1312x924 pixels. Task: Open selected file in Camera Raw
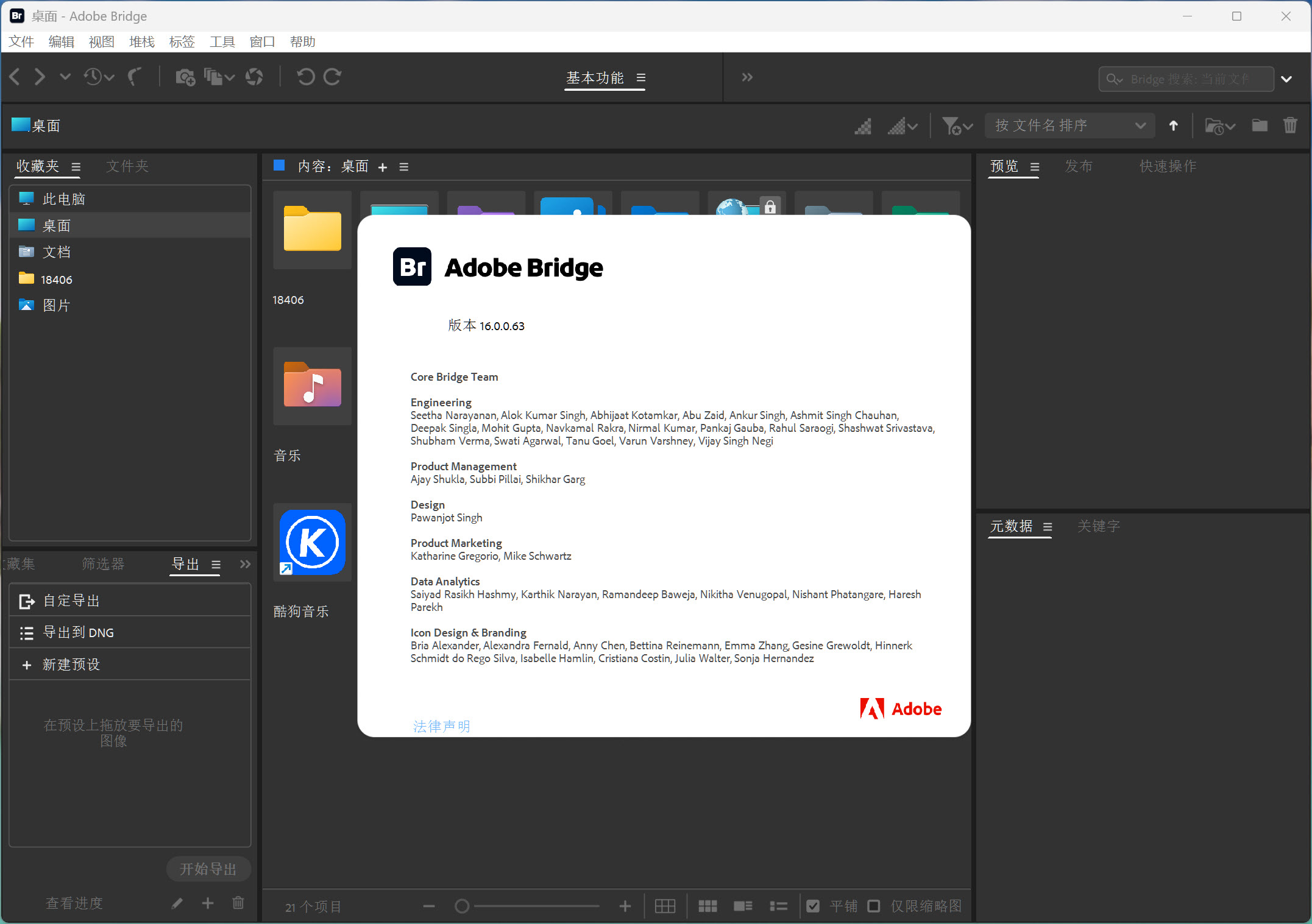coord(254,77)
